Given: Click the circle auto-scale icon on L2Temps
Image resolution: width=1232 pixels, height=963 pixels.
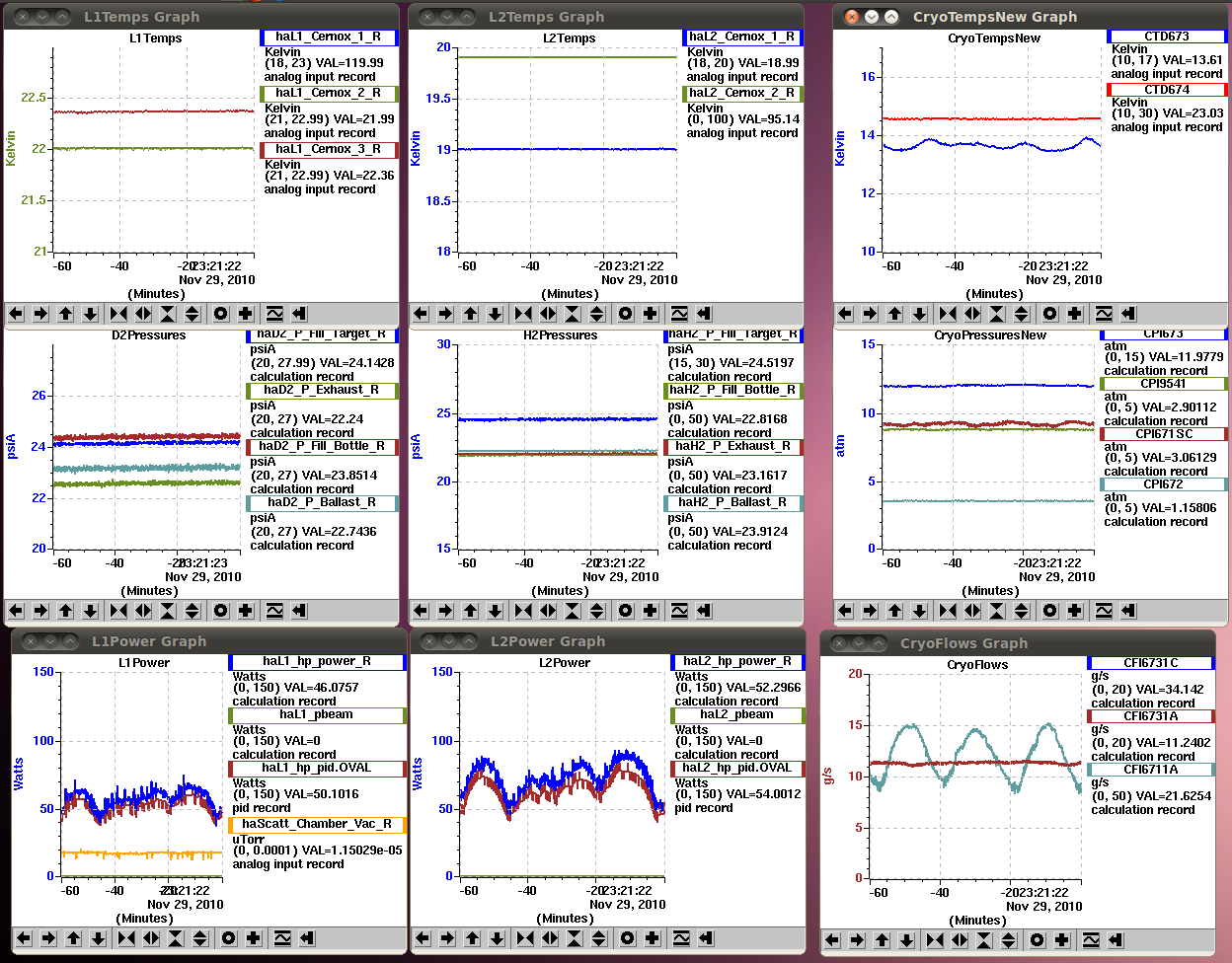Looking at the screenshot, I should [x=626, y=314].
